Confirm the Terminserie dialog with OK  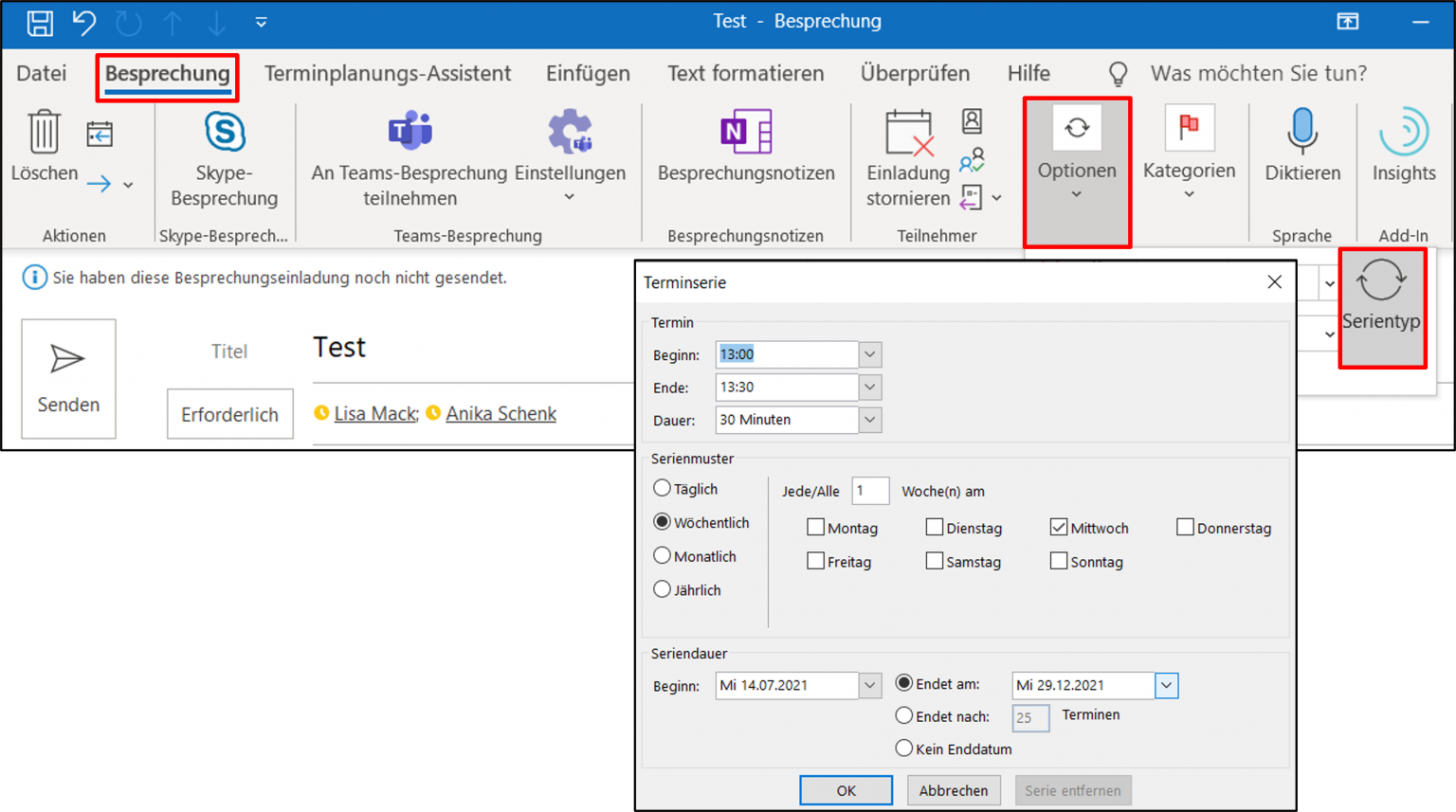pos(846,790)
